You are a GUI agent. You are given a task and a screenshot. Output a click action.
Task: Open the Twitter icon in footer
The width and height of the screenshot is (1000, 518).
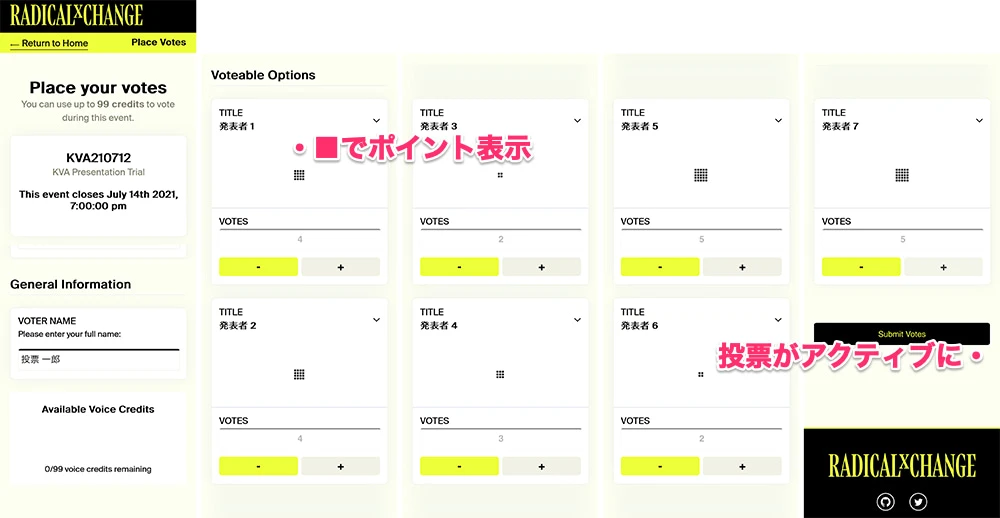click(x=918, y=502)
